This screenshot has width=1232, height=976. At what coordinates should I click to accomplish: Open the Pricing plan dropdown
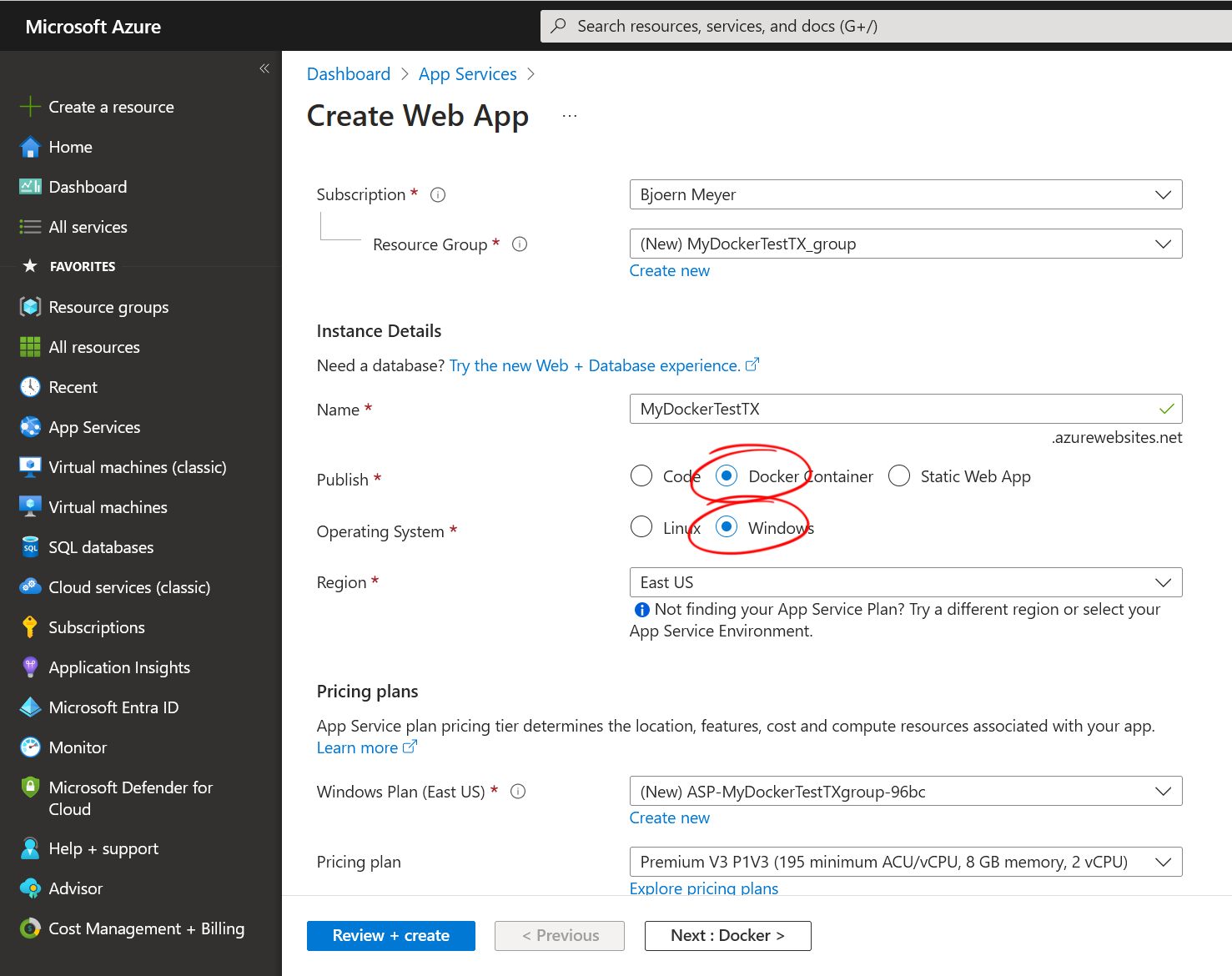click(x=906, y=862)
